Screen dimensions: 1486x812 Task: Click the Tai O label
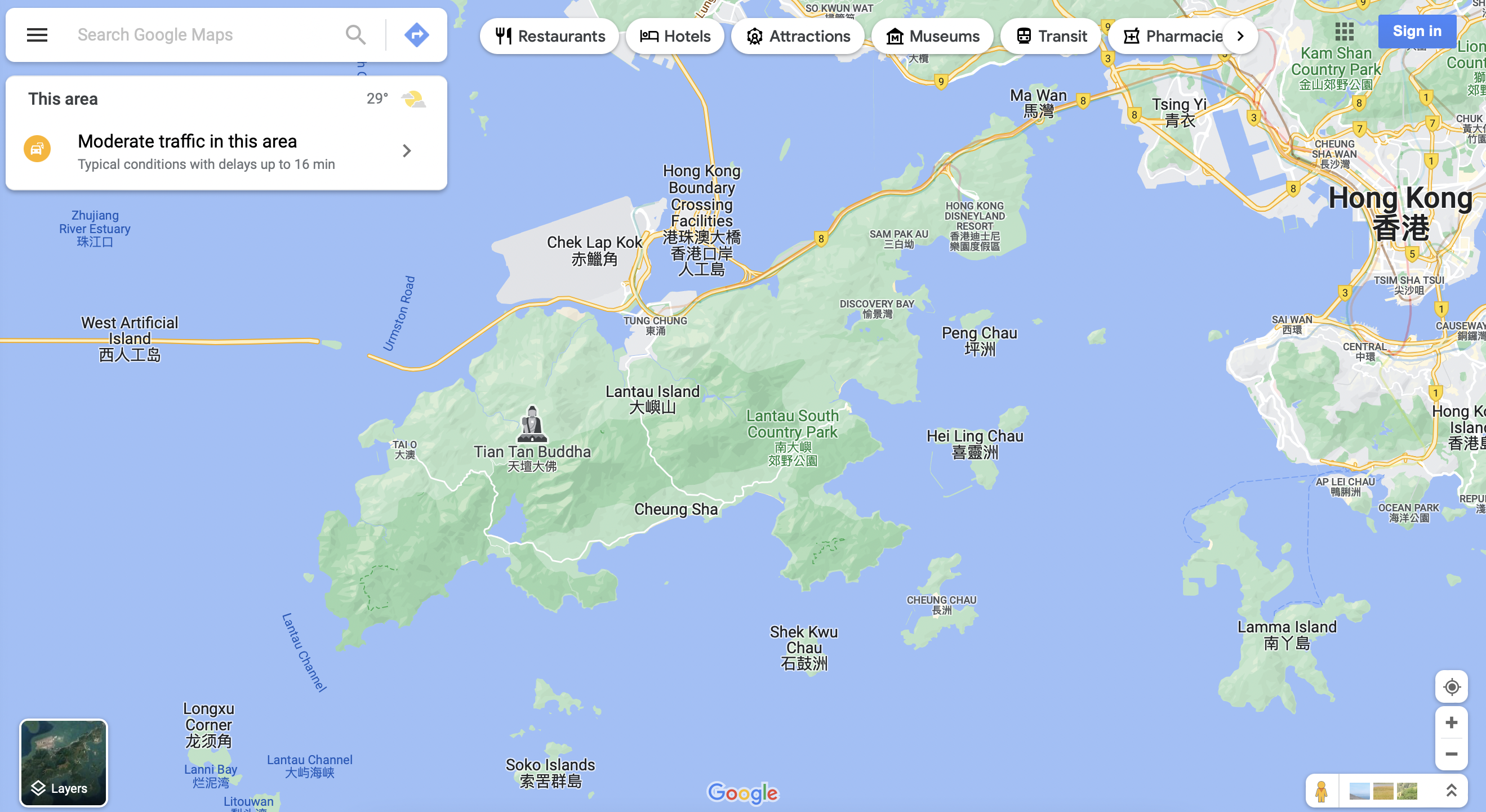tap(404, 449)
